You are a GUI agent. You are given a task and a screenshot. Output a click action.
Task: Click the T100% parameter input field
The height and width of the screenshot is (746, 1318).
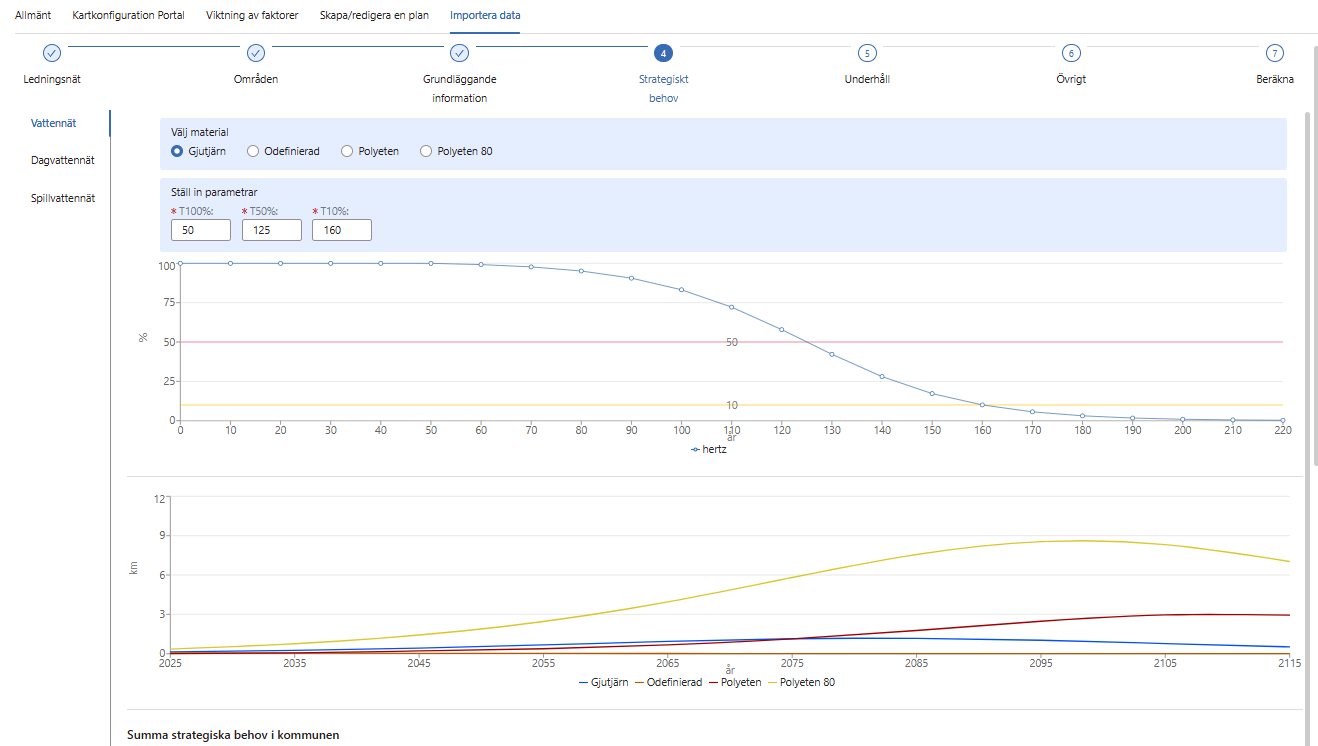point(200,230)
